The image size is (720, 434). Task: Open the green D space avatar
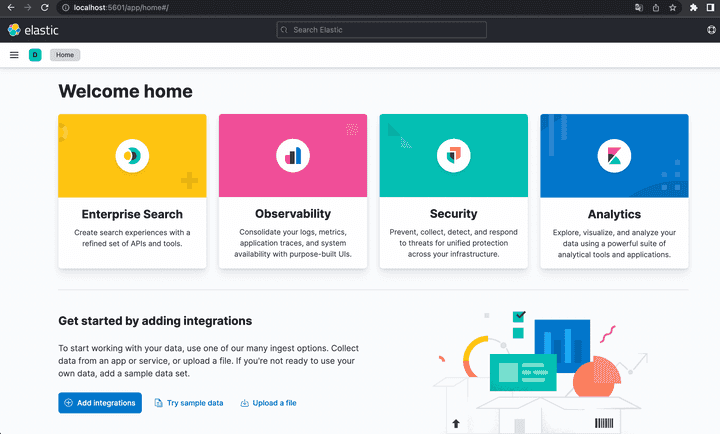35,55
